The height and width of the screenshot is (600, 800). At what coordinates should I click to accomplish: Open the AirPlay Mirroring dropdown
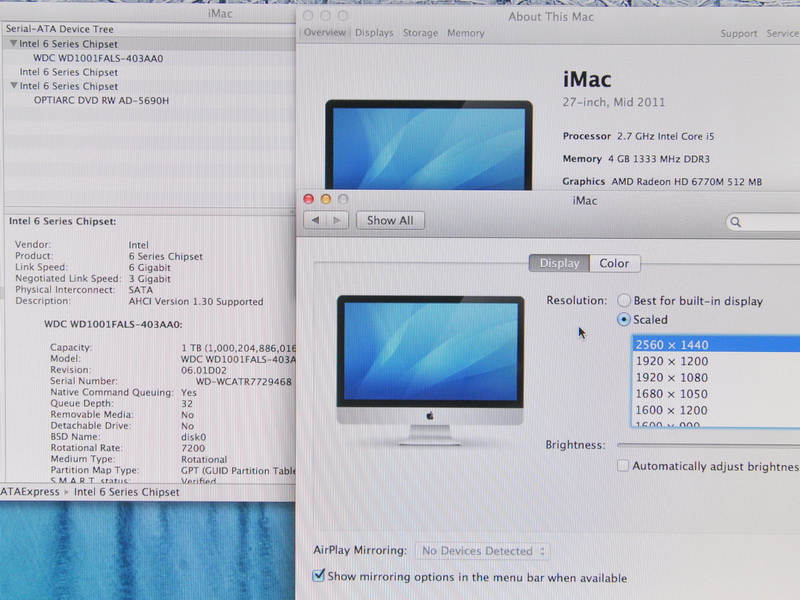pyautogui.click(x=482, y=551)
